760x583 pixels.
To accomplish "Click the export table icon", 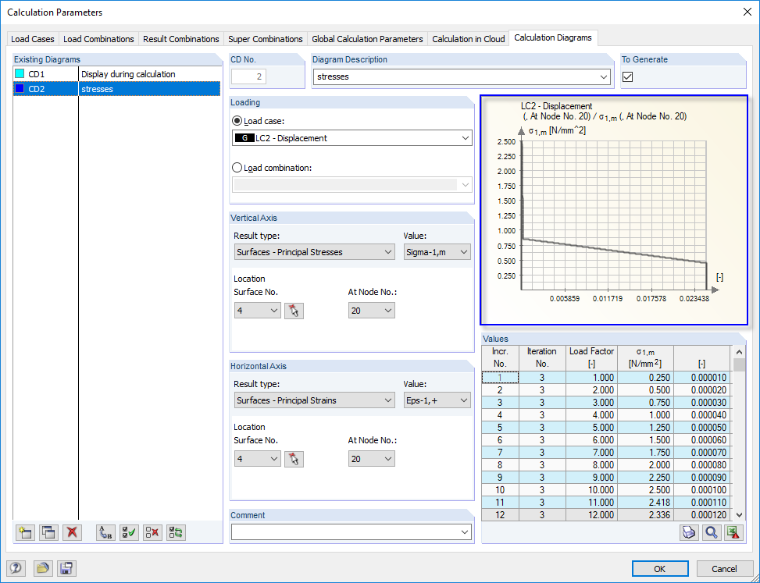I will 734,532.
